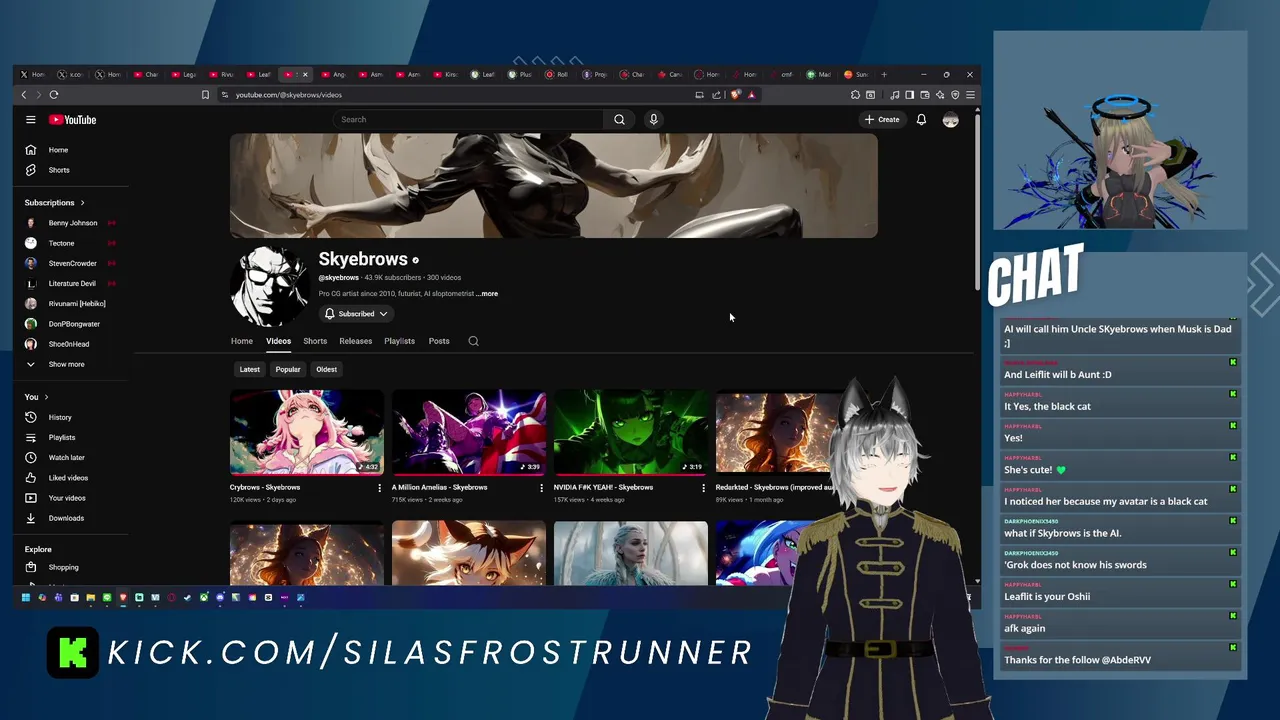Go back in browser
The height and width of the screenshot is (720, 1280).
(x=24, y=95)
